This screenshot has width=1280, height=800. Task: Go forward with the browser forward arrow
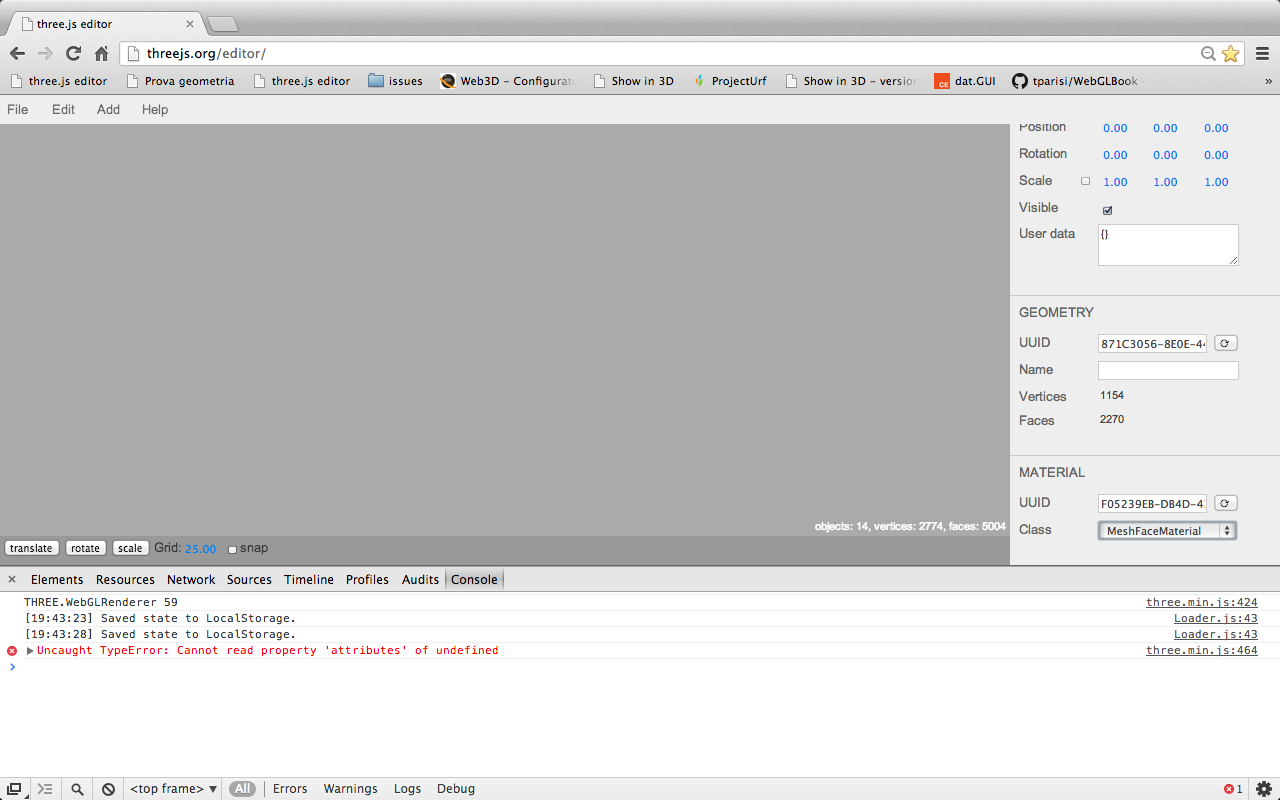(x=45, y=53)
